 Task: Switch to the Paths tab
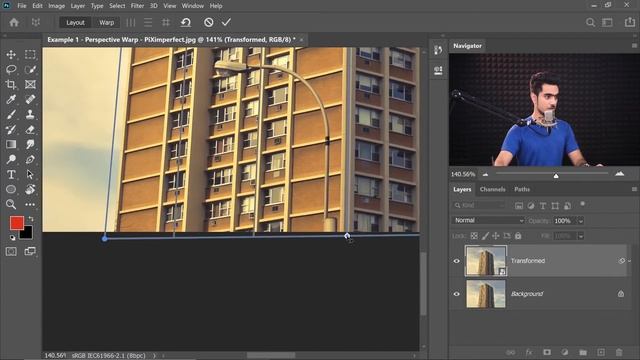(x=522, y=189)
